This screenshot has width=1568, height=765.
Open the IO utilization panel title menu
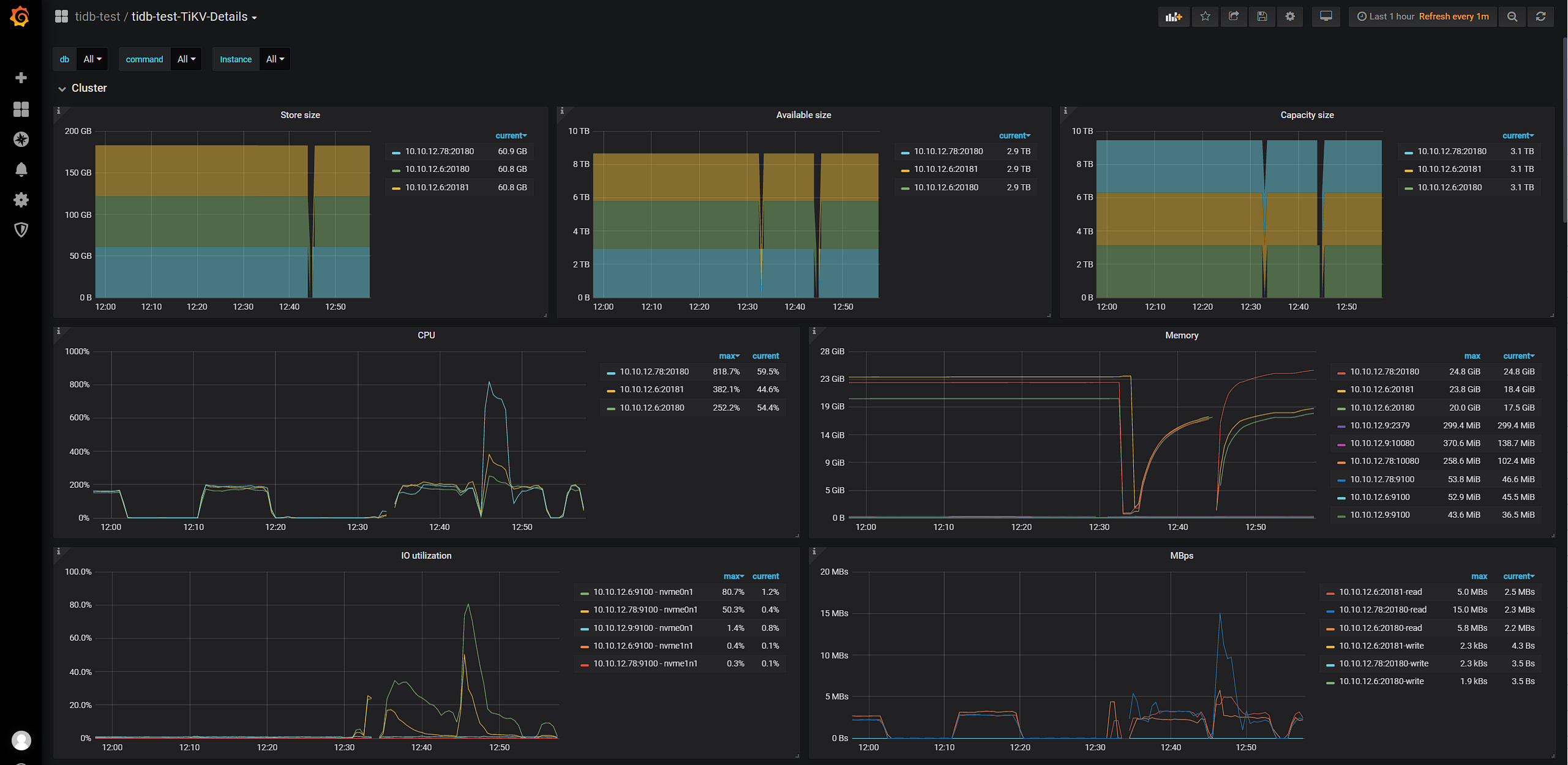pos(426,556)
